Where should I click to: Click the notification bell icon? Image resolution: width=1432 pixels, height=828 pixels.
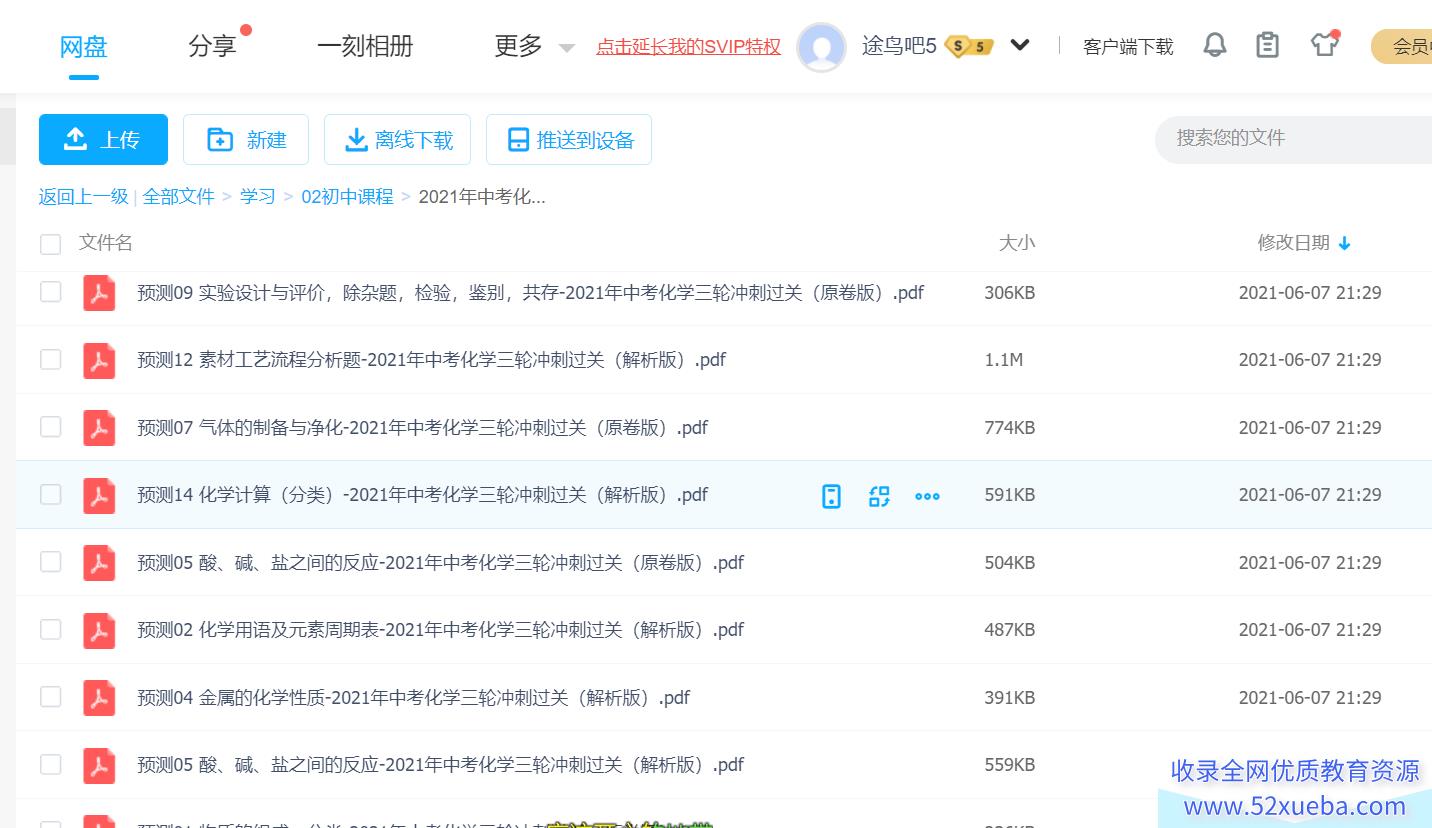tap(1214, 45)
